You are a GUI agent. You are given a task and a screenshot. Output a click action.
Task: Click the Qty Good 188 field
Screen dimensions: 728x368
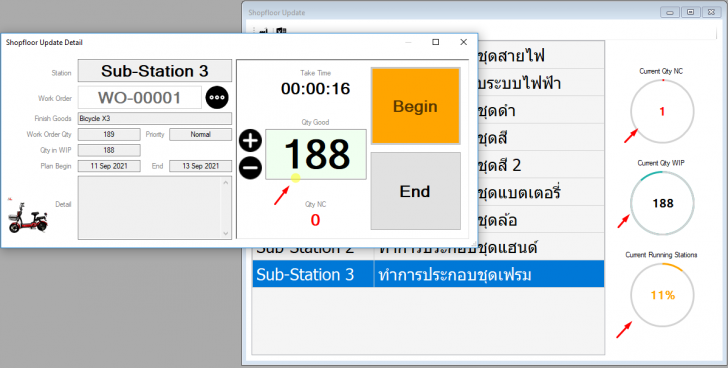click(316, 155)
